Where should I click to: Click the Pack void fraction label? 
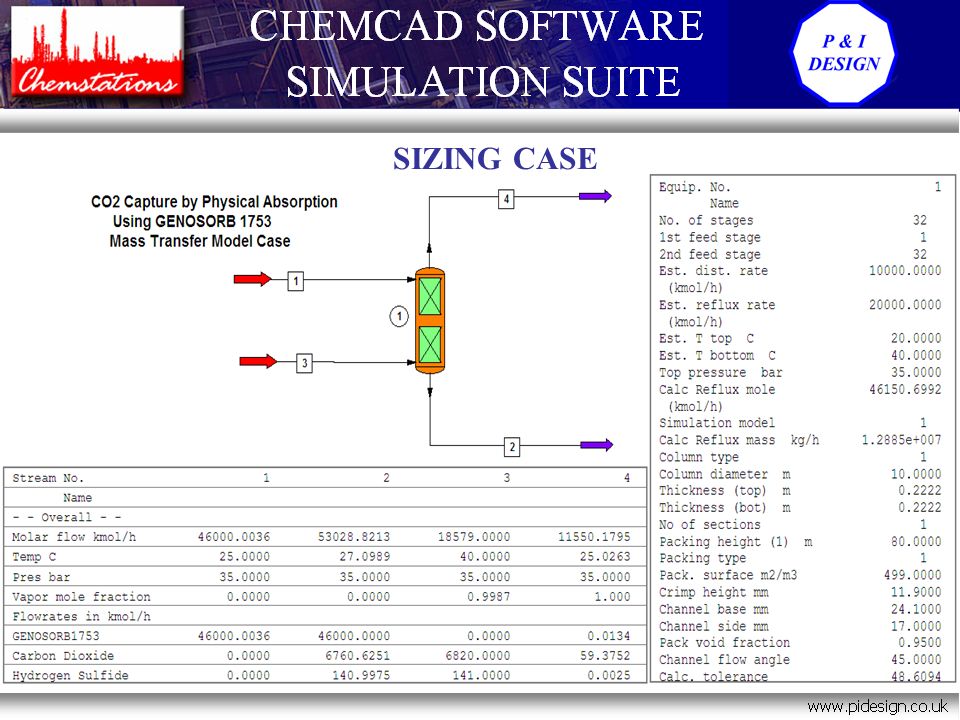[x=724, y=643]
